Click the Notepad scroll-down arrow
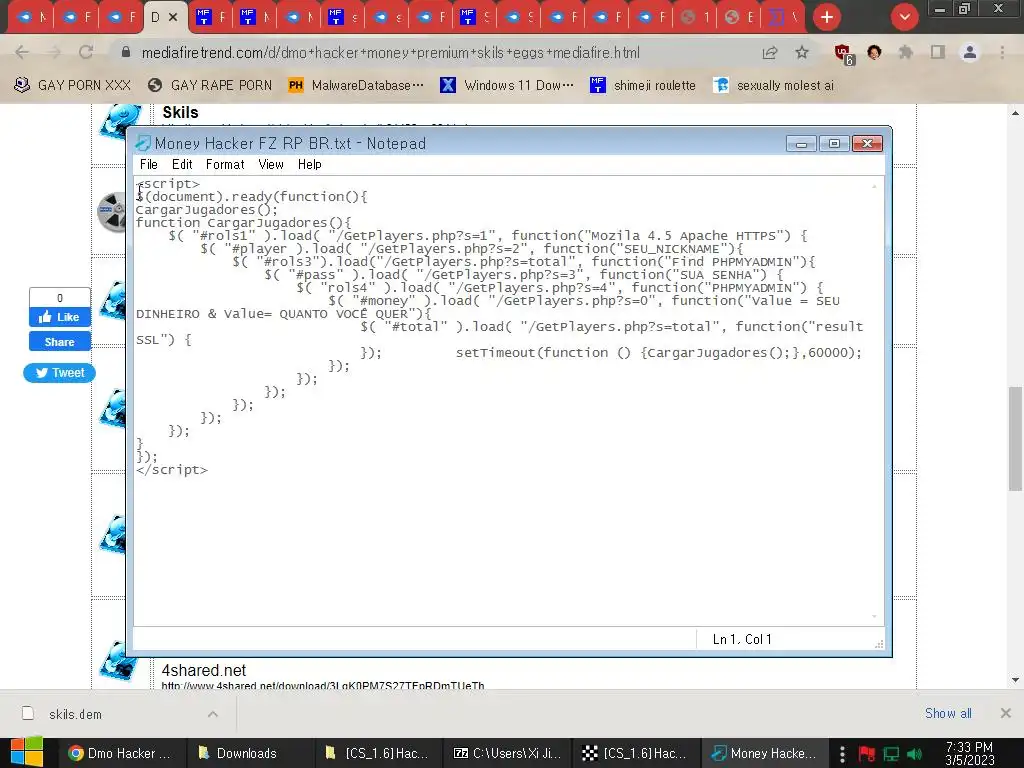Image resolution: width=1024 pixels, height=768 pixels. (x=874, y=616)
